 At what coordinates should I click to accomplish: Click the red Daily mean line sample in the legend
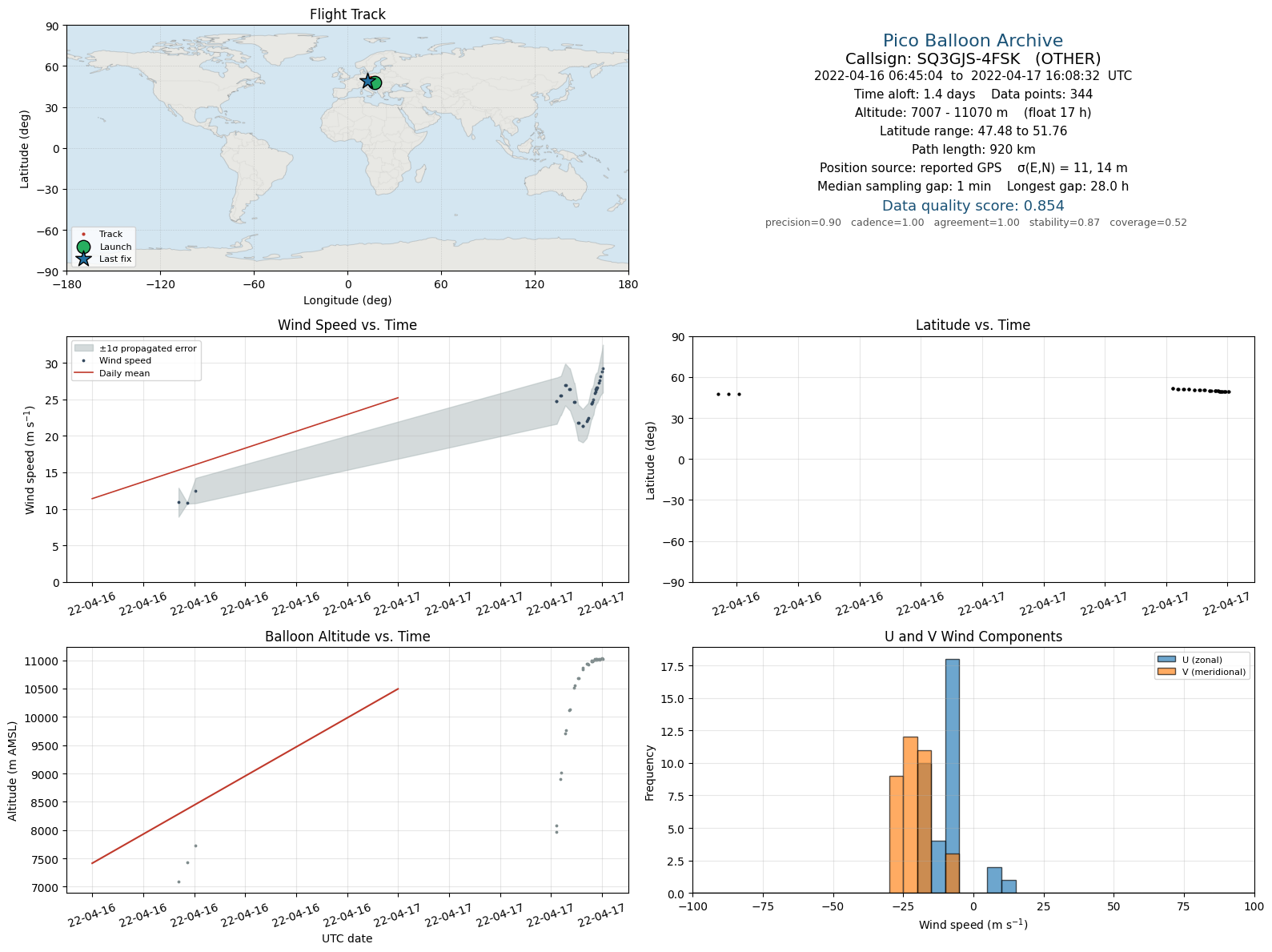tap(83, 373)
